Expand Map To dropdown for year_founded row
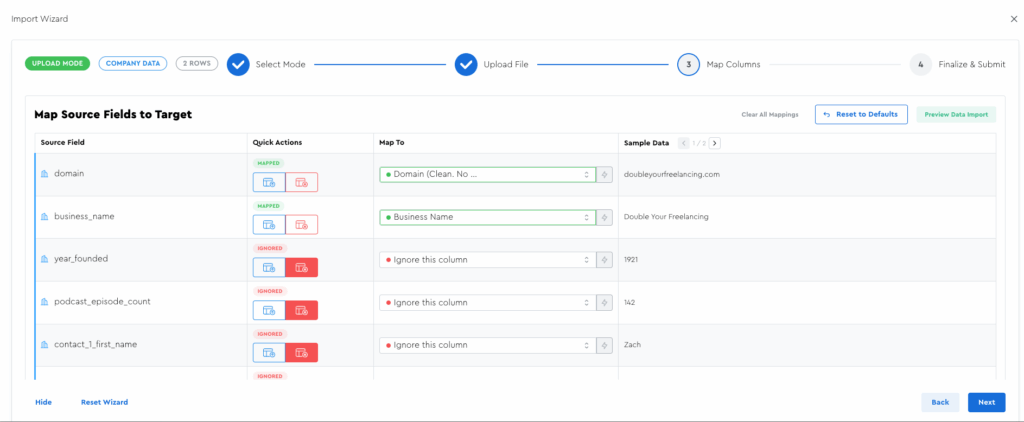This screenshot has width=1024, height=422. tap(487, 260)
